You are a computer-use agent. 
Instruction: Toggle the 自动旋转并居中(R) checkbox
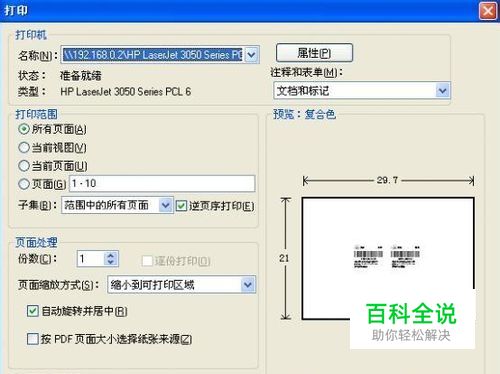[x=33, y=311]
